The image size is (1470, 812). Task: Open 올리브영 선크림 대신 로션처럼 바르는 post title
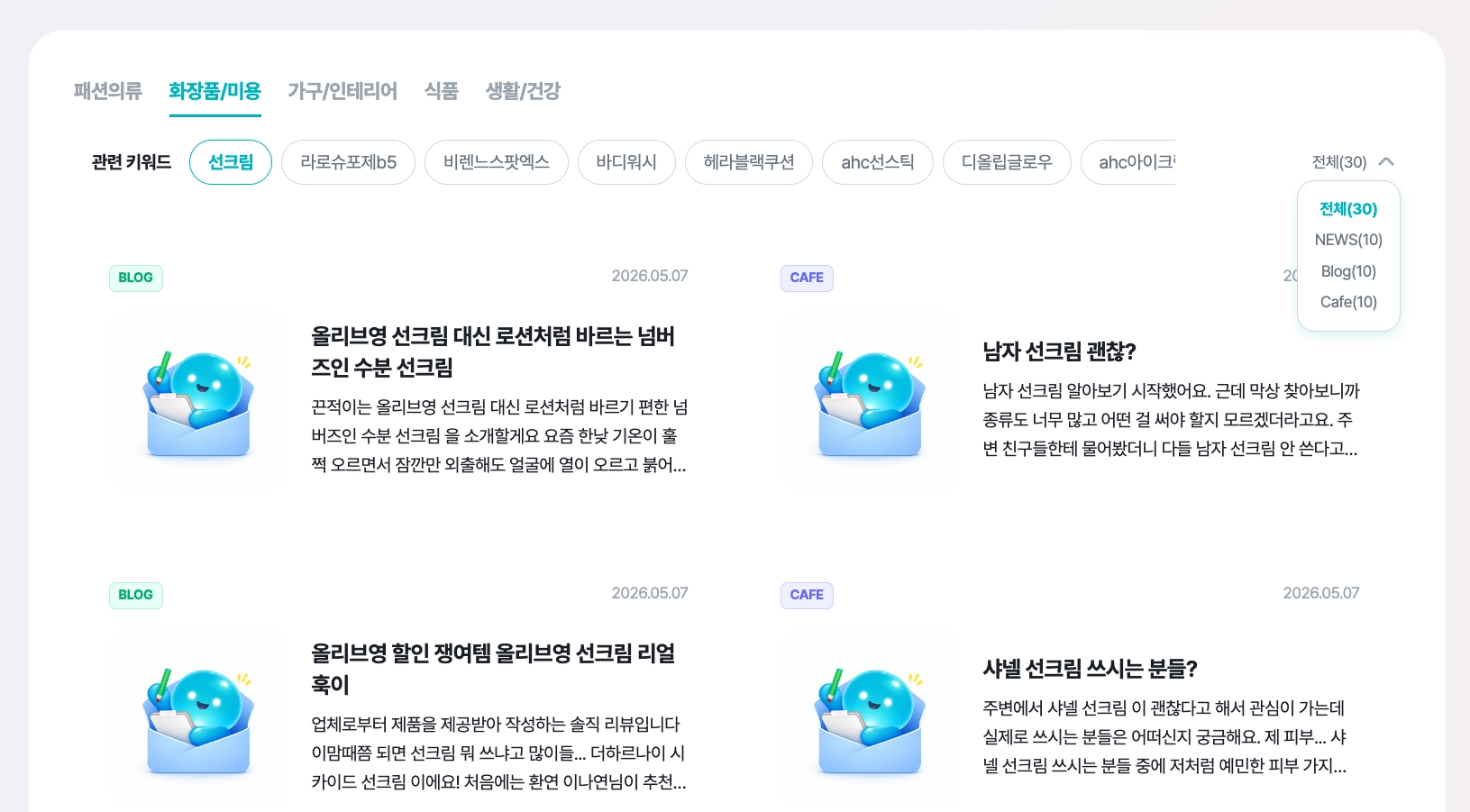pos(493,351)
